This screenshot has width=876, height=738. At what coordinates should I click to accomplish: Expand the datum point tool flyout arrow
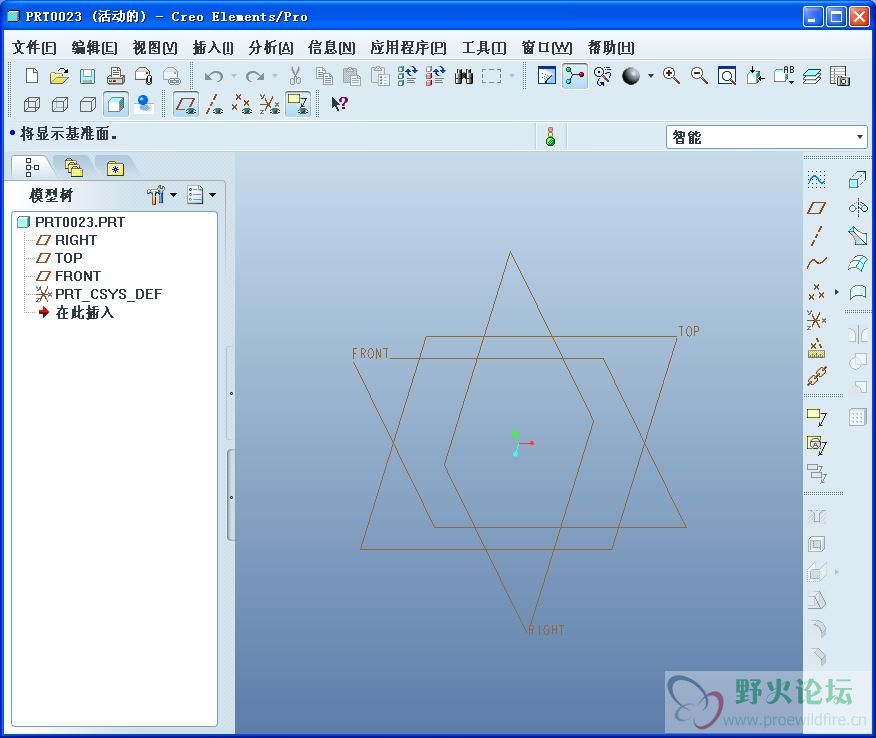coord(836,292)
